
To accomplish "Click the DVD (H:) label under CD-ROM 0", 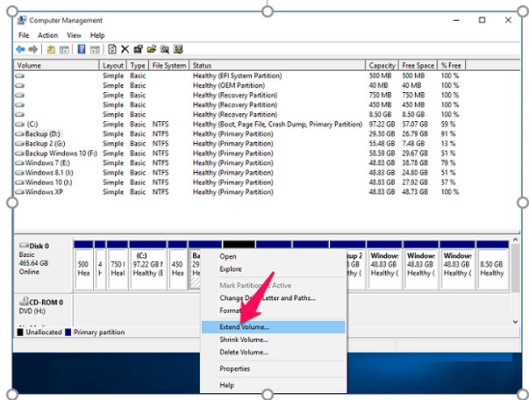I will pyautogui.click(x=32, y=311).
